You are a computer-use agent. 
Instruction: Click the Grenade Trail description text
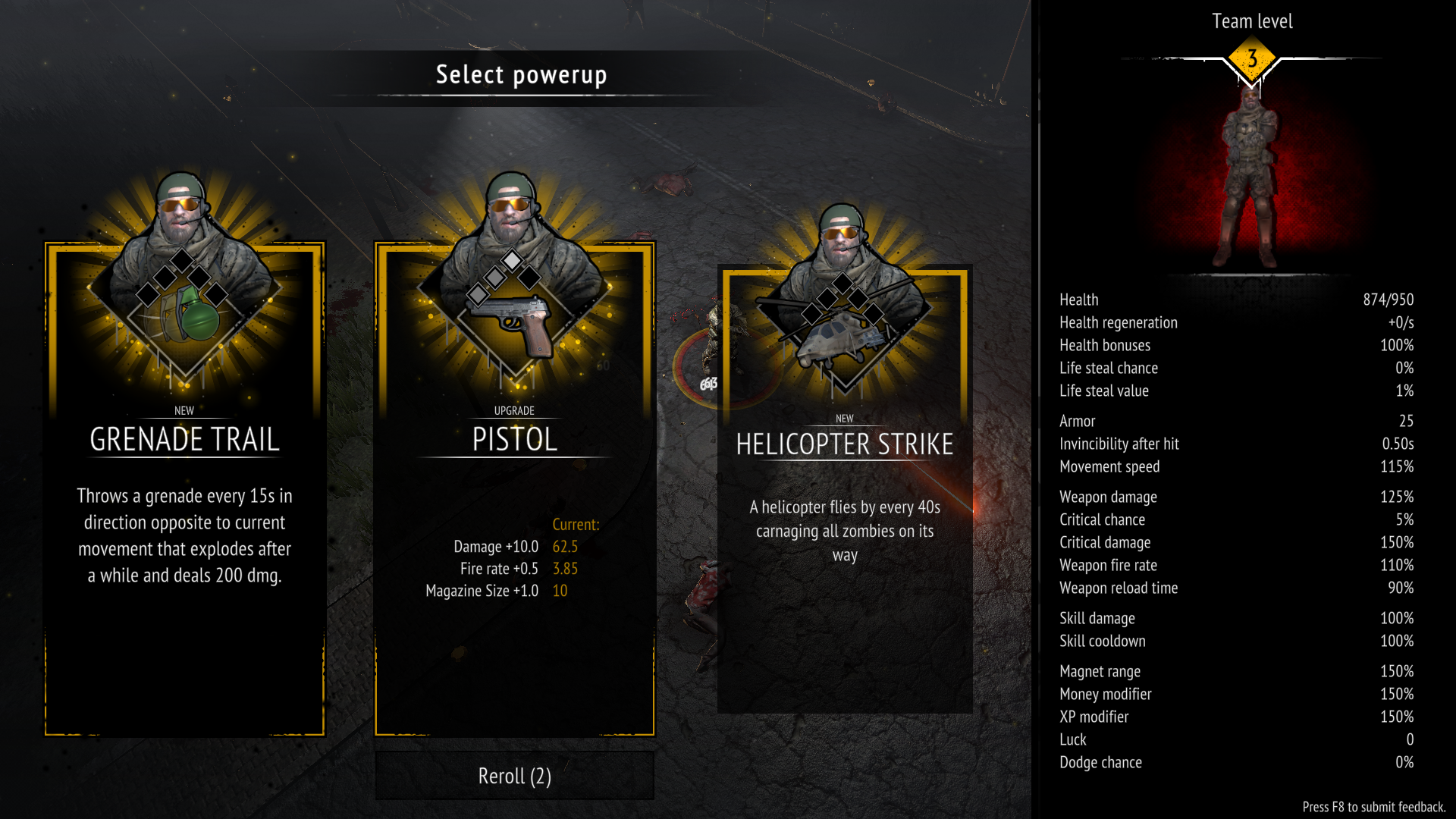pos(184,535)
